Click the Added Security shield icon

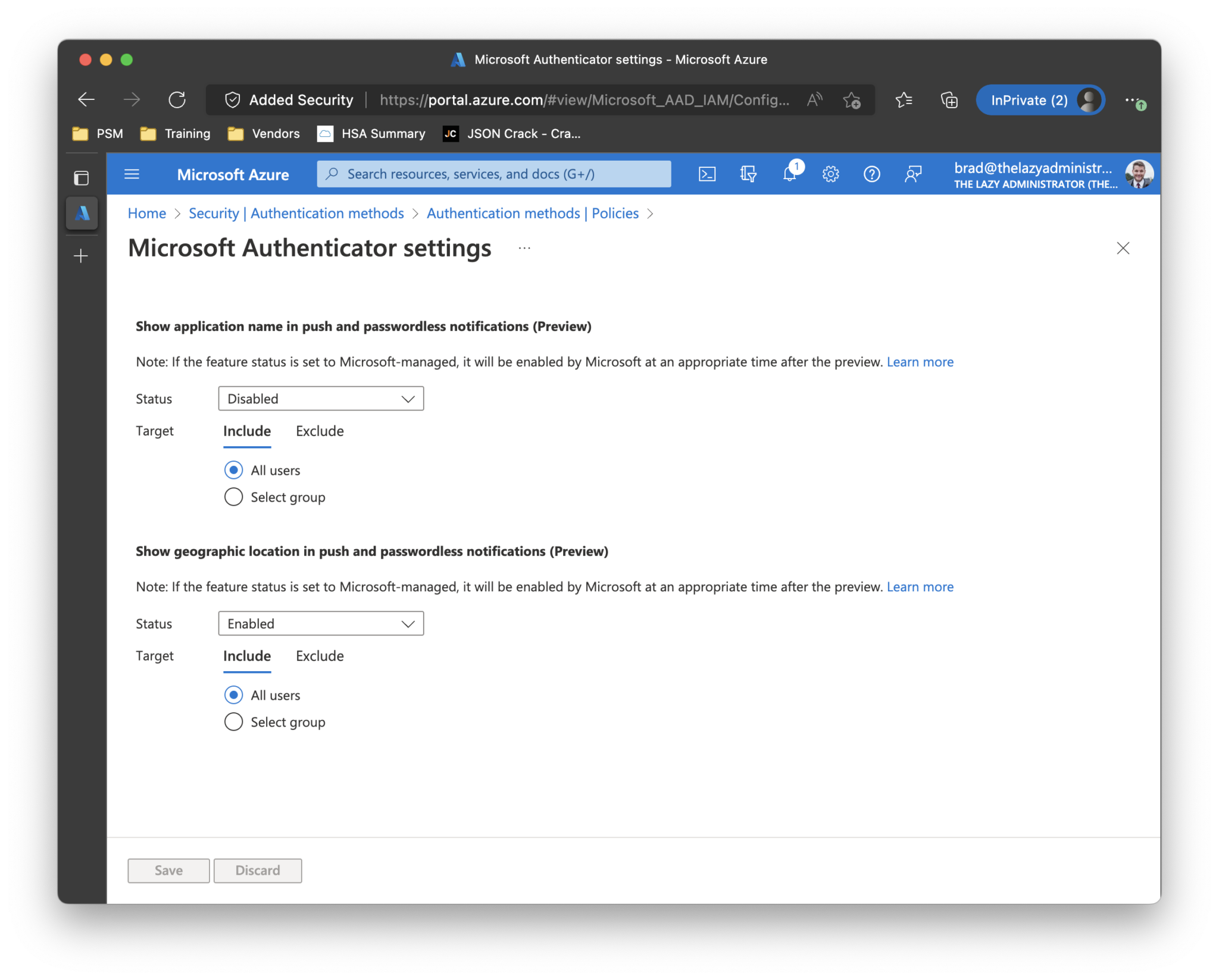[232, 100]
